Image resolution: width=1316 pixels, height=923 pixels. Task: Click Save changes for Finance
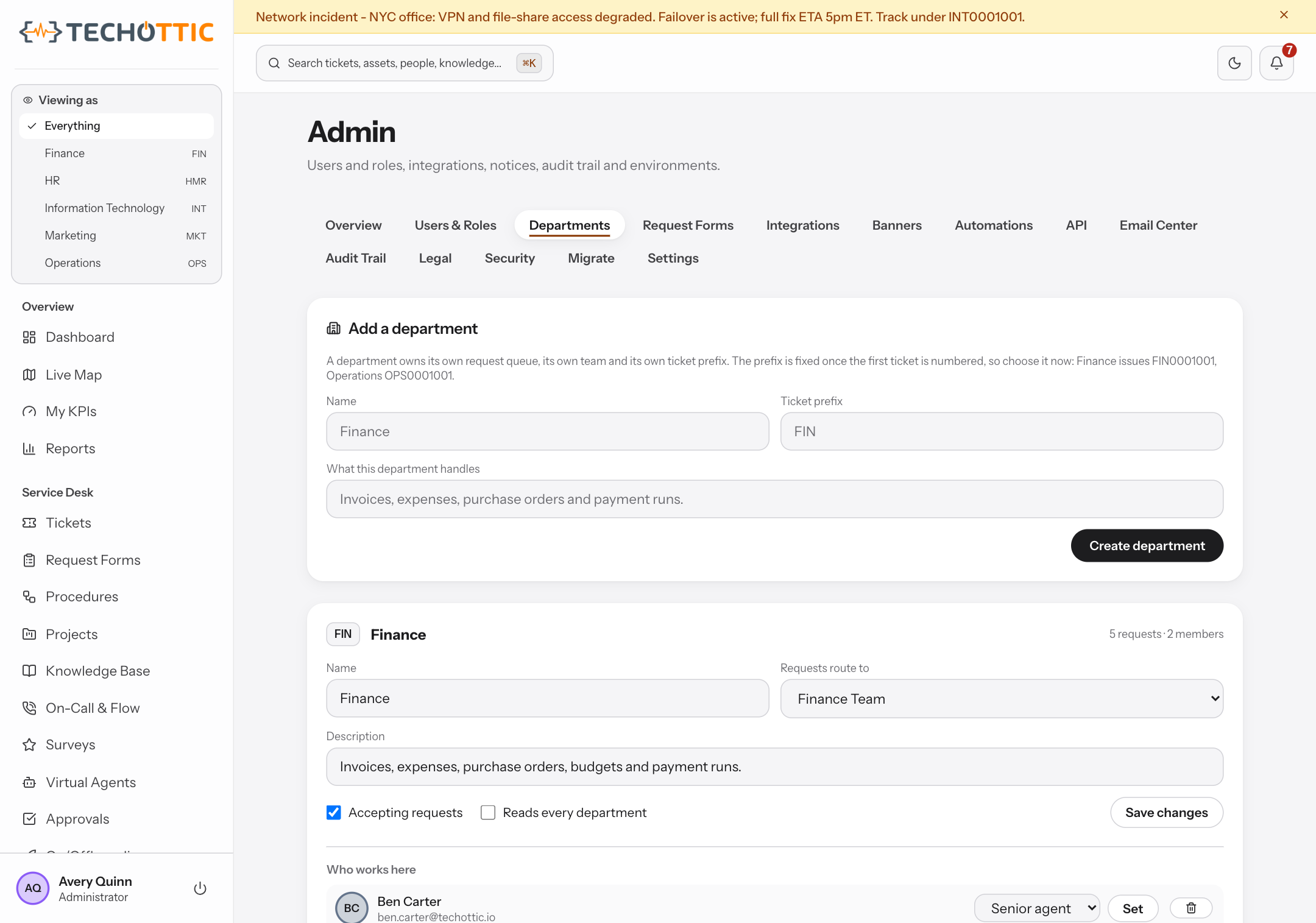pos(1166,813)
